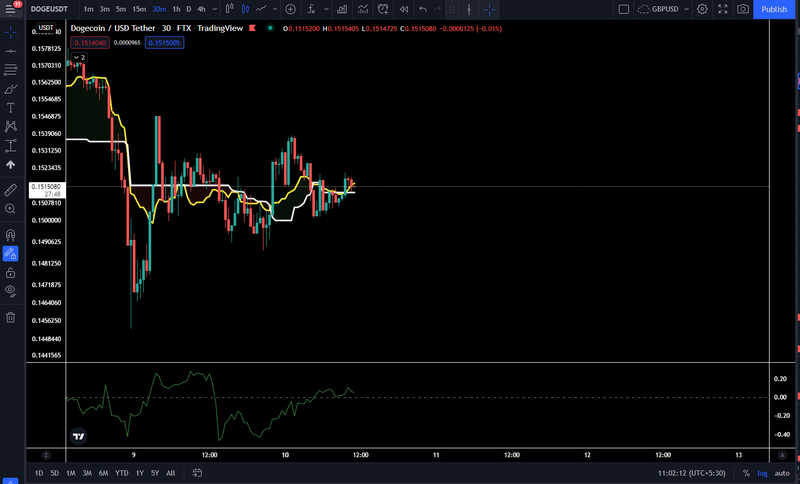Viewport: 800px width, 484px height.
Task: Click the DOGEUSDT symbol search
Action: pyautogui.click(x=49, y=9)
